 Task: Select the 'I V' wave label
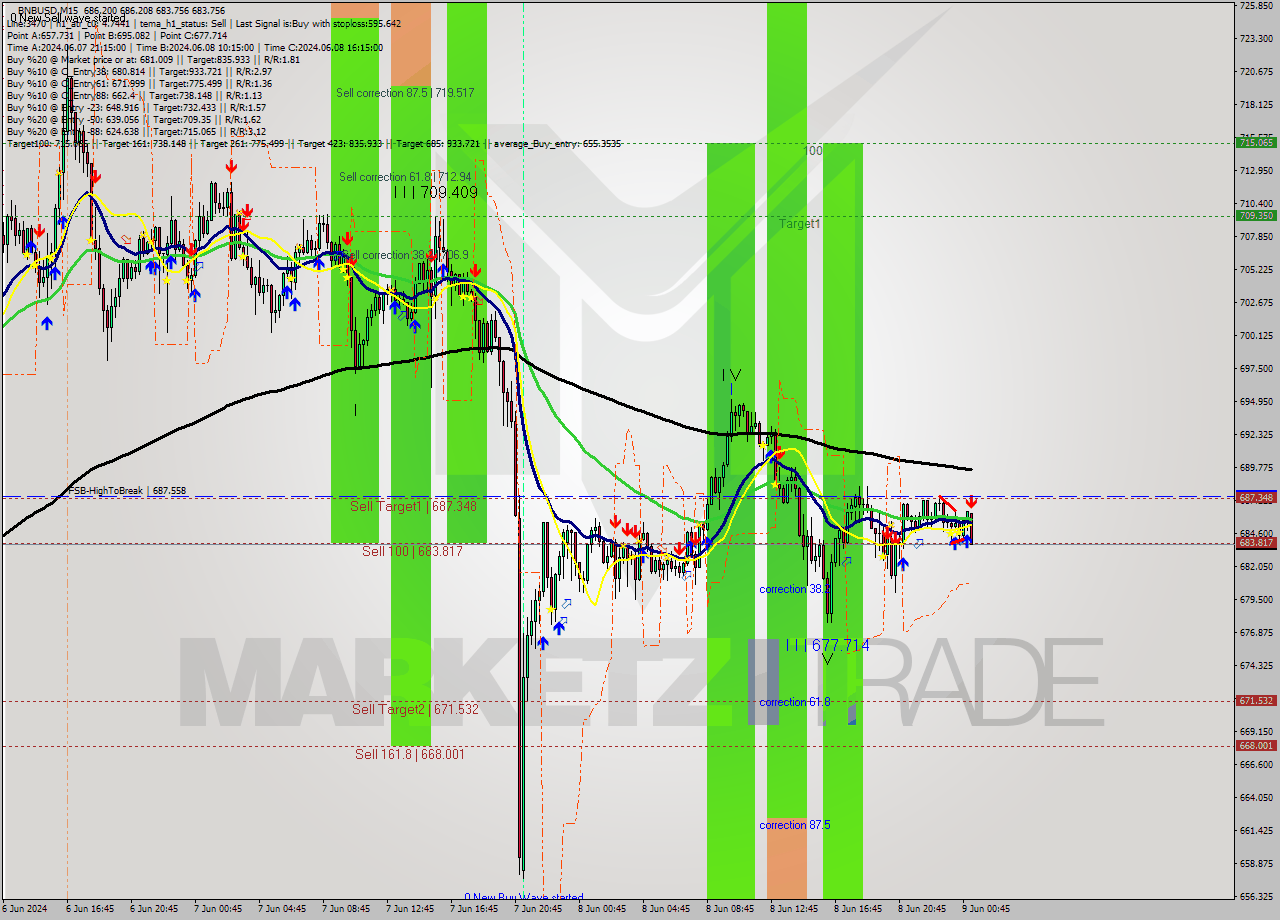click(x=732, y=375)
